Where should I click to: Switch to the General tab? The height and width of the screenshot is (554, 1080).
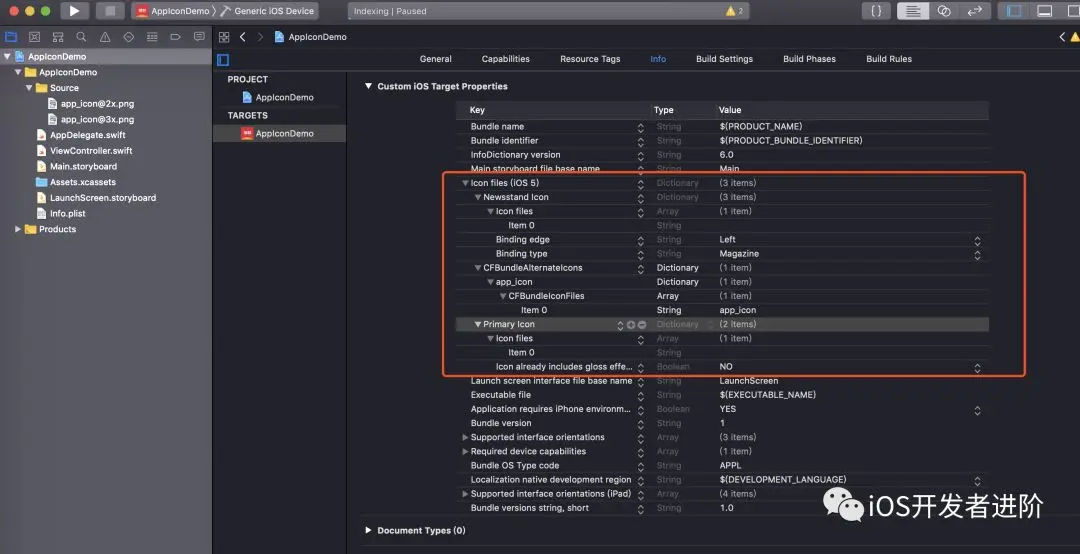coord(435,59)
